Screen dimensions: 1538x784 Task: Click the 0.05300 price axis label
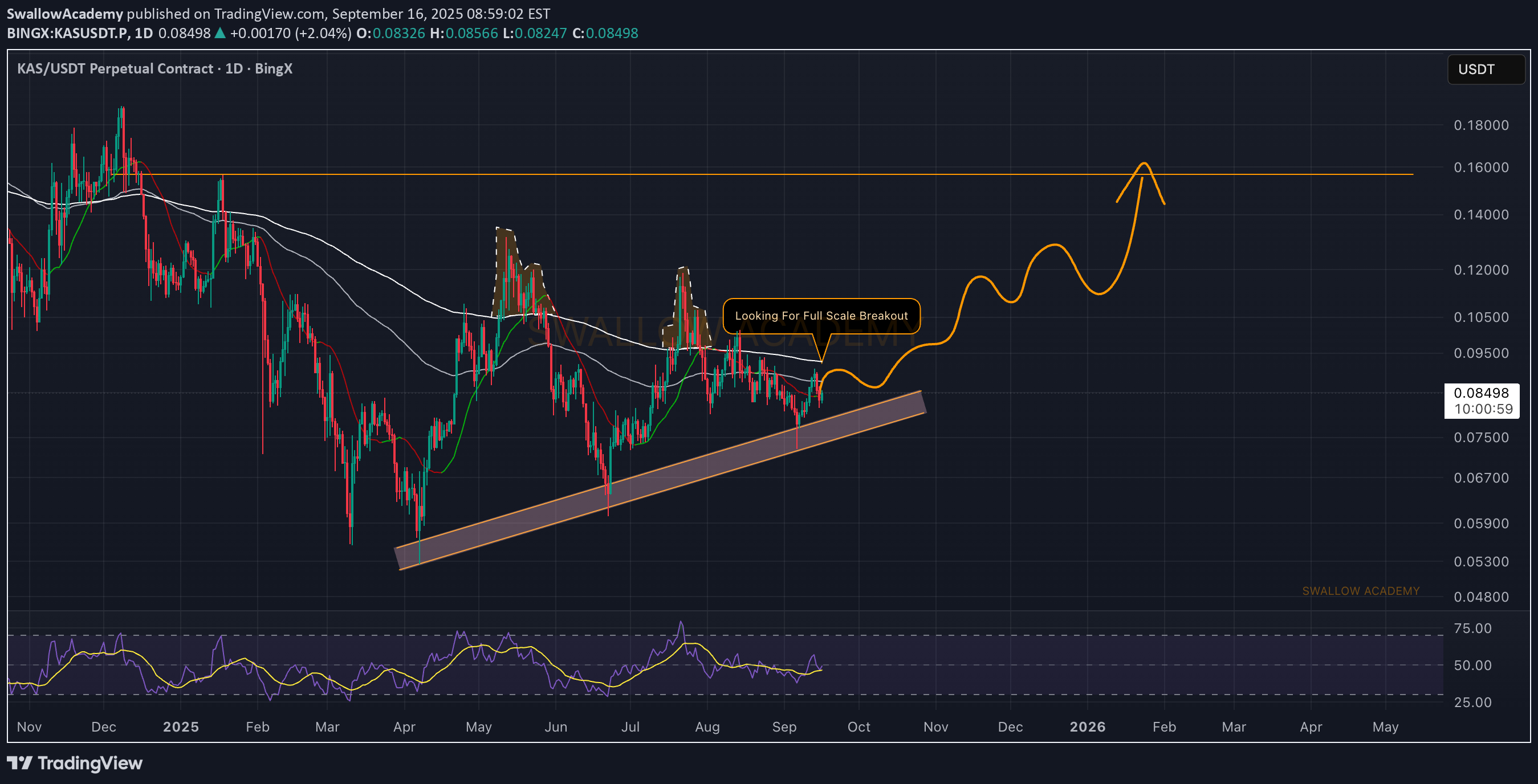[1482, 561]
